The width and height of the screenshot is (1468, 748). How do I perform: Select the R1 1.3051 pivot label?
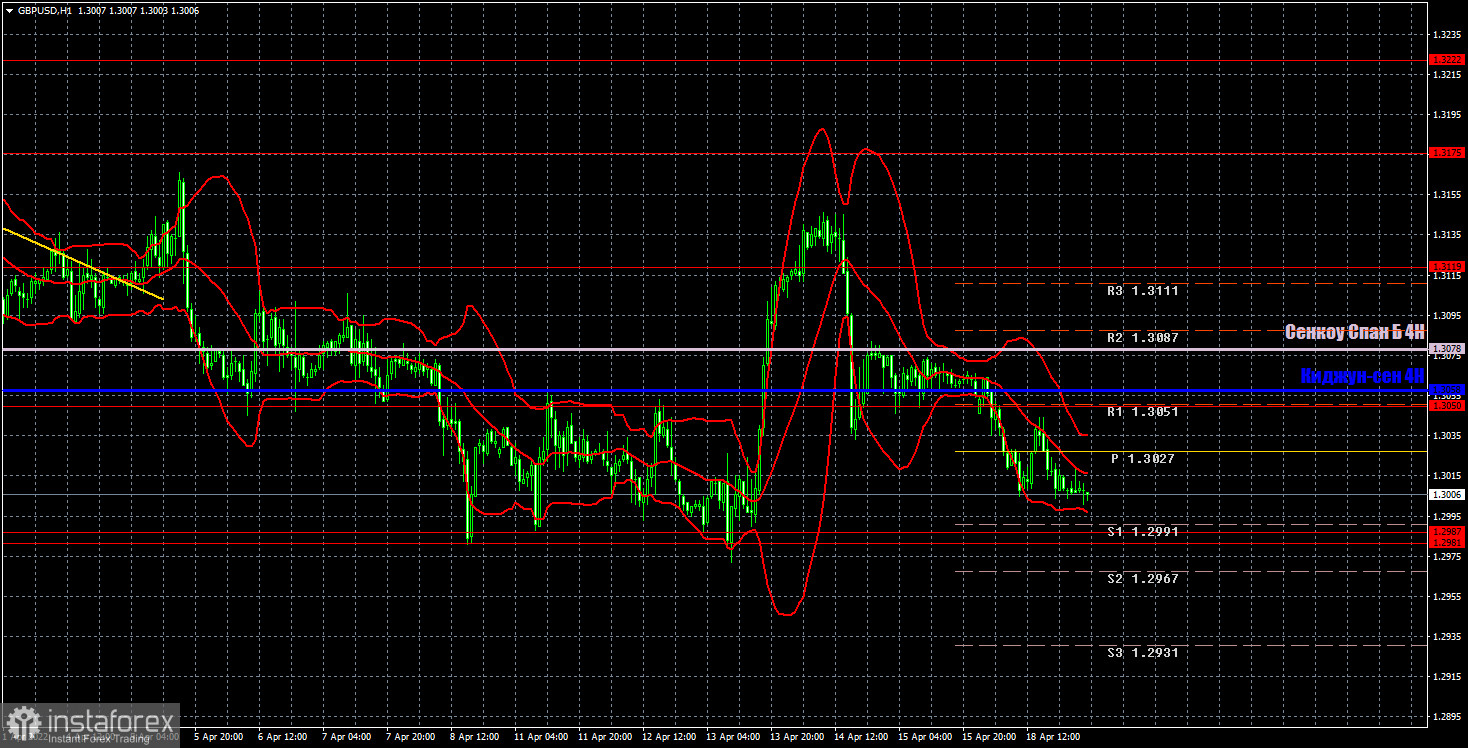[x=1142, y=411]
